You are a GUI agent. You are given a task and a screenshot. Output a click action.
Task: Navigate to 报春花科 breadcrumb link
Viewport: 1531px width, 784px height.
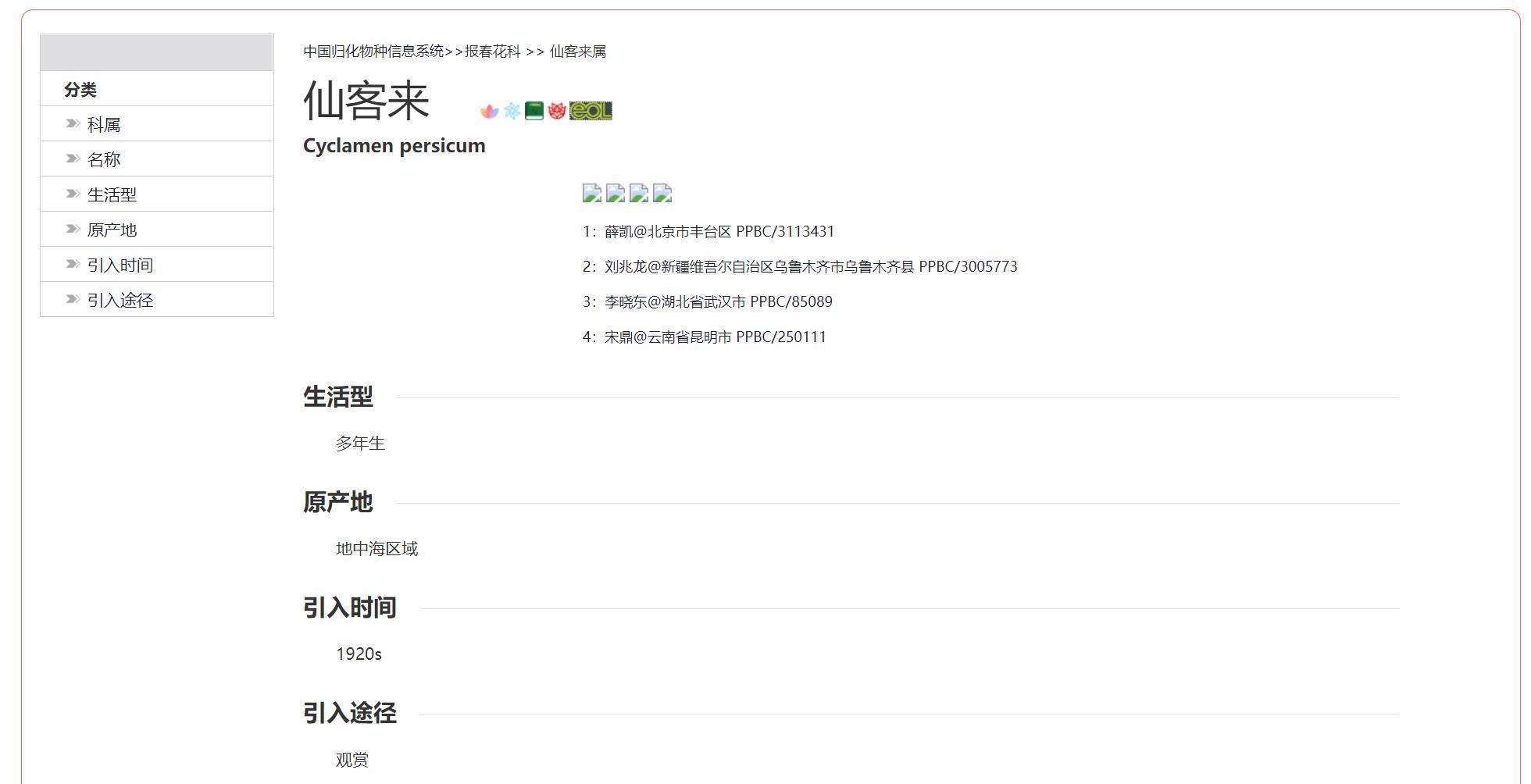492,52
